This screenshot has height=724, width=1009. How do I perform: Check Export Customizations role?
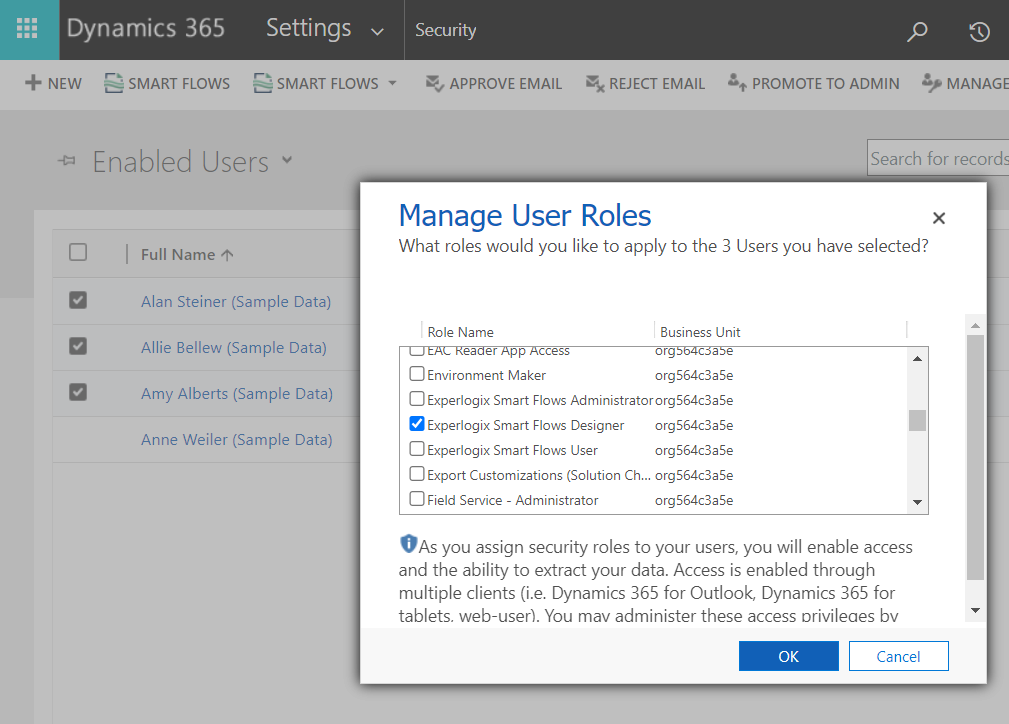point(417,474)
